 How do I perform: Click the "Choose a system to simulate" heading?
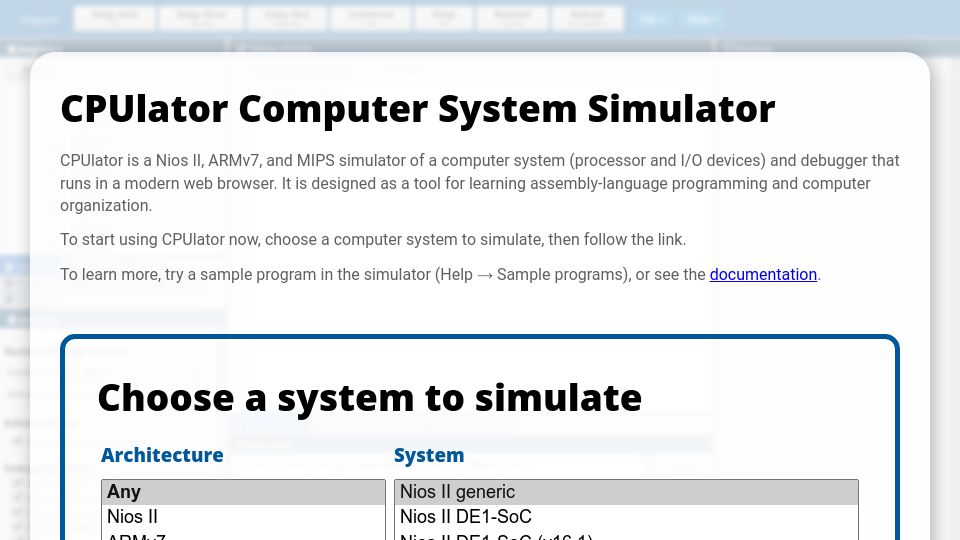click(369, 398)
